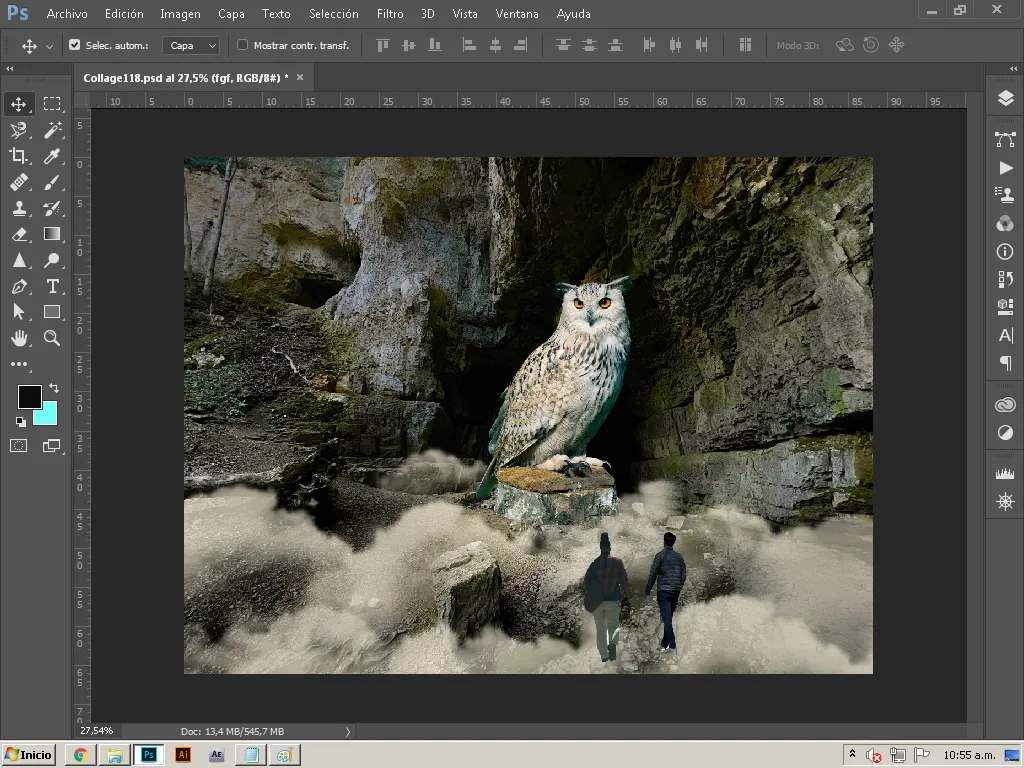Select the Move tool in the toolbox

point(18,104)
